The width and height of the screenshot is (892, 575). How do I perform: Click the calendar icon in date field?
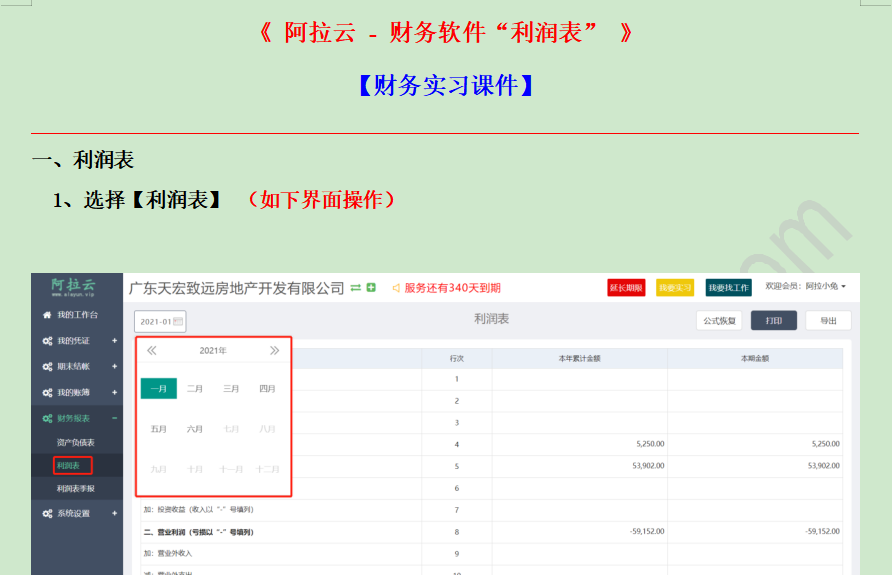coord(178,321)
